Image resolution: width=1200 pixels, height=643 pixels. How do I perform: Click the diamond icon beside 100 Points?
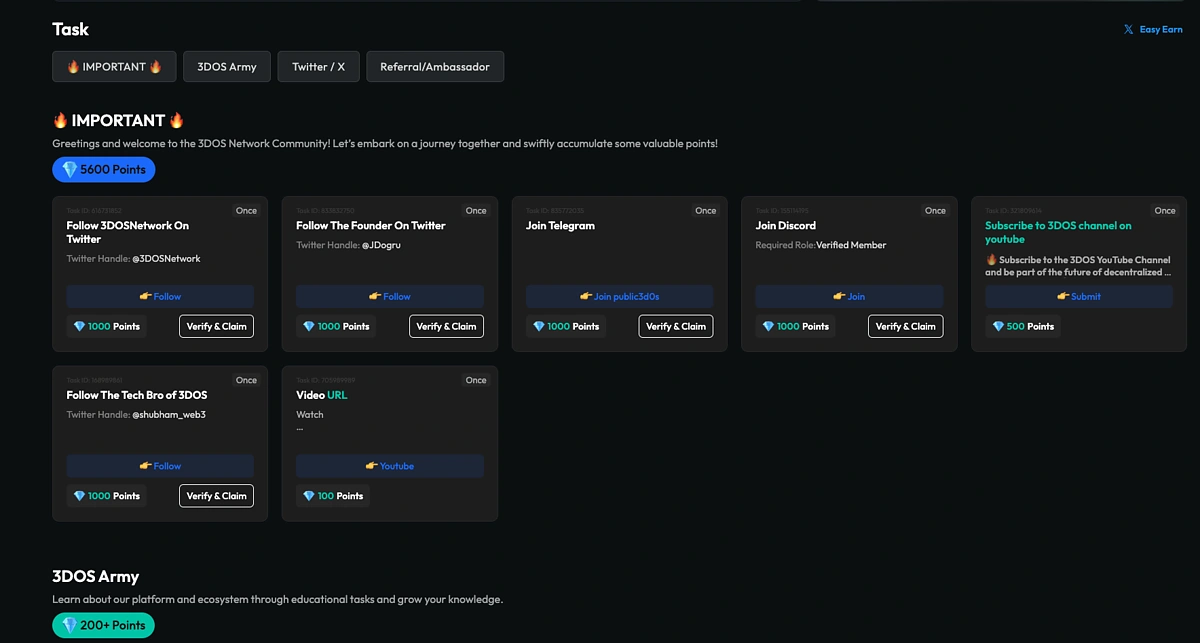click(x=309, y=496)
